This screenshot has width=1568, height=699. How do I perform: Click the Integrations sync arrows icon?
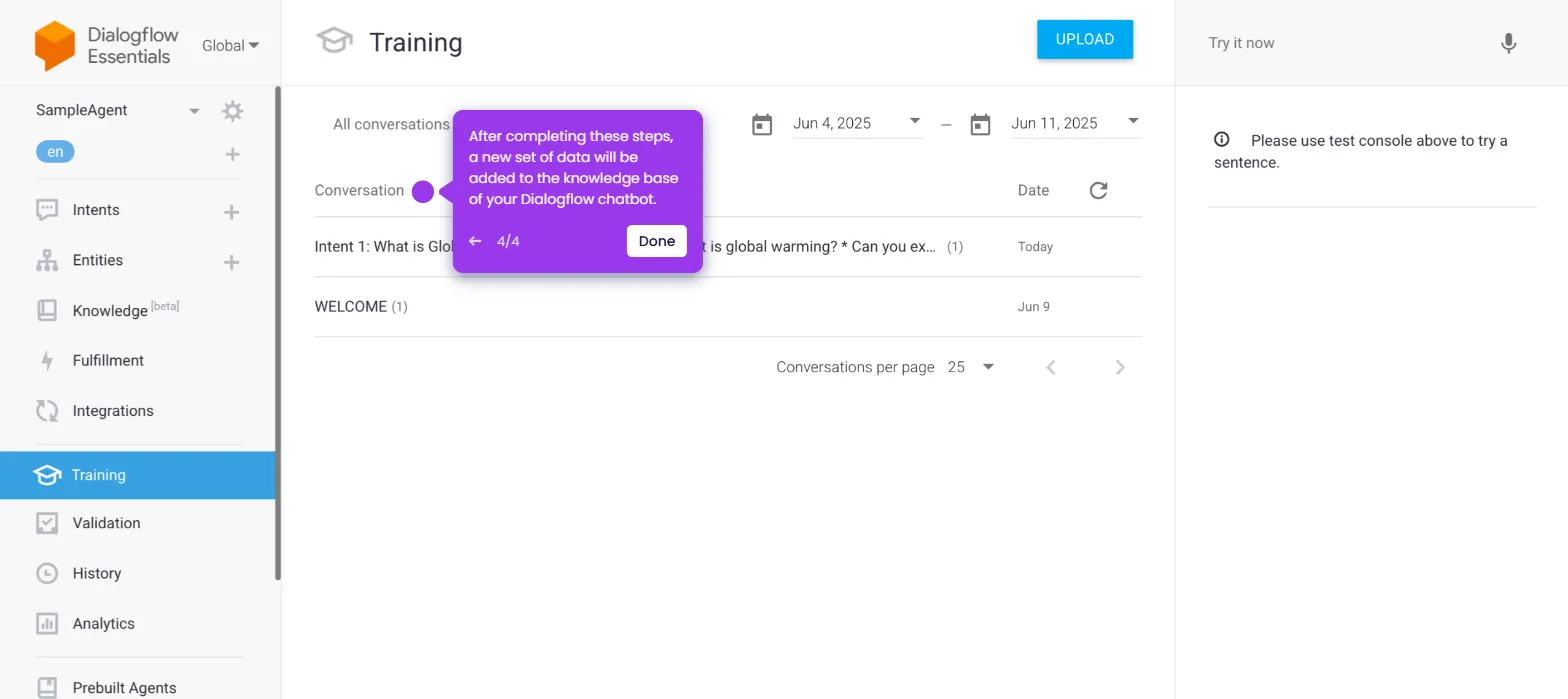47,411
